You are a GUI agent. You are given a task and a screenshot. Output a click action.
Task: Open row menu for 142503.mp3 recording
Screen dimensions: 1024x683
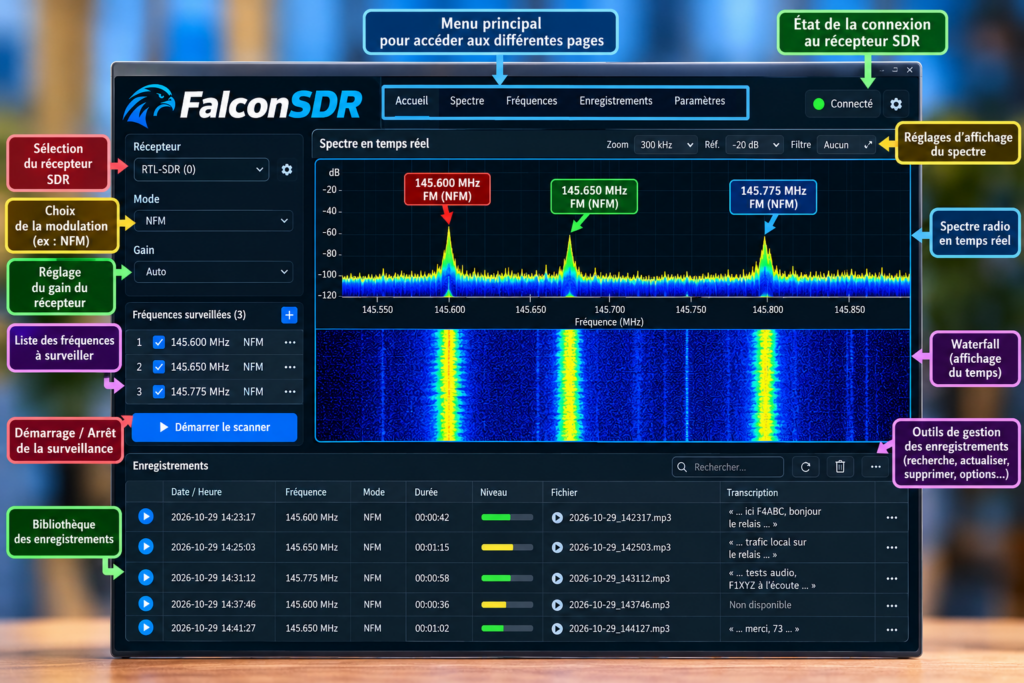click(891, 548)
